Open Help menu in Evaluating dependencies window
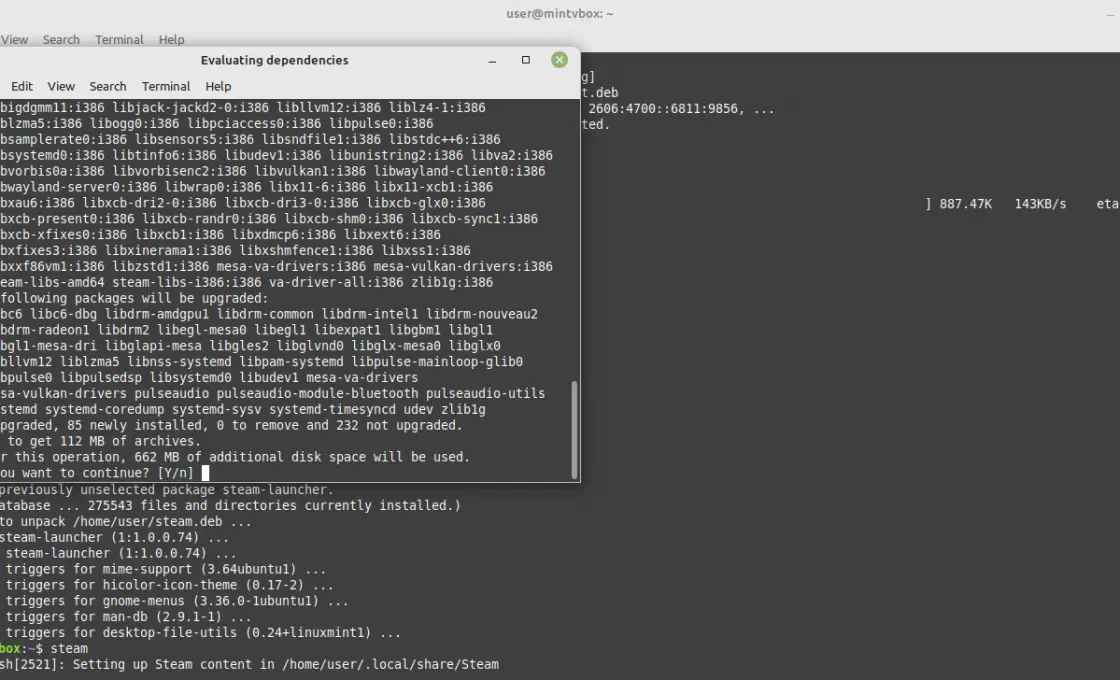This screenshot has height=680, width=1120. [x=218, y=86]
